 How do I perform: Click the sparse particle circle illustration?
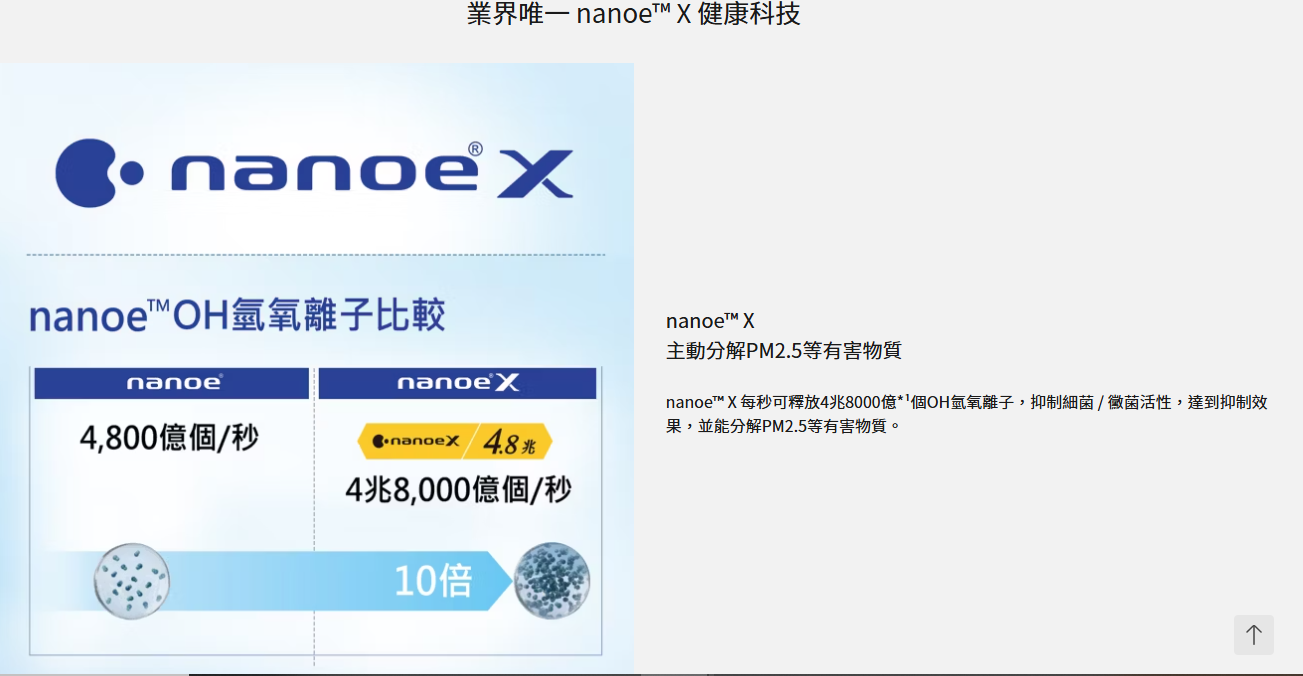point(132,580)
